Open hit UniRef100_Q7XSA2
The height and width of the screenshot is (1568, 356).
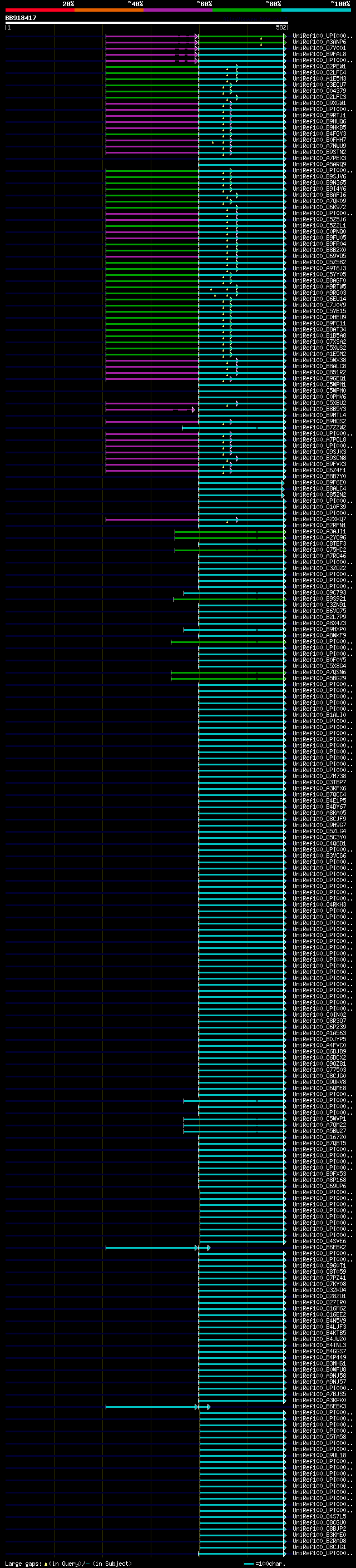(319, 342)
